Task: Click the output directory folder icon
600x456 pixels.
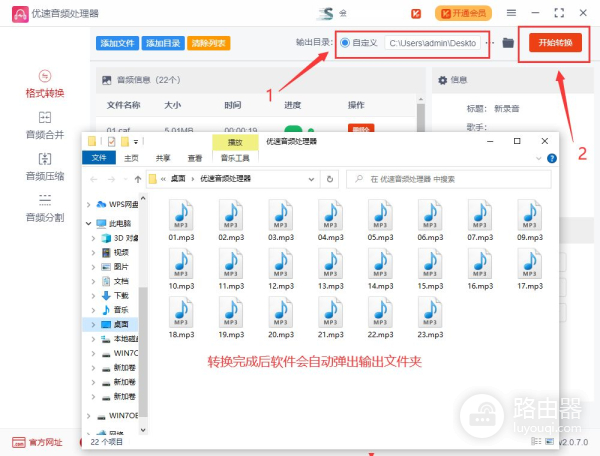Action: (x=508, y=43)
